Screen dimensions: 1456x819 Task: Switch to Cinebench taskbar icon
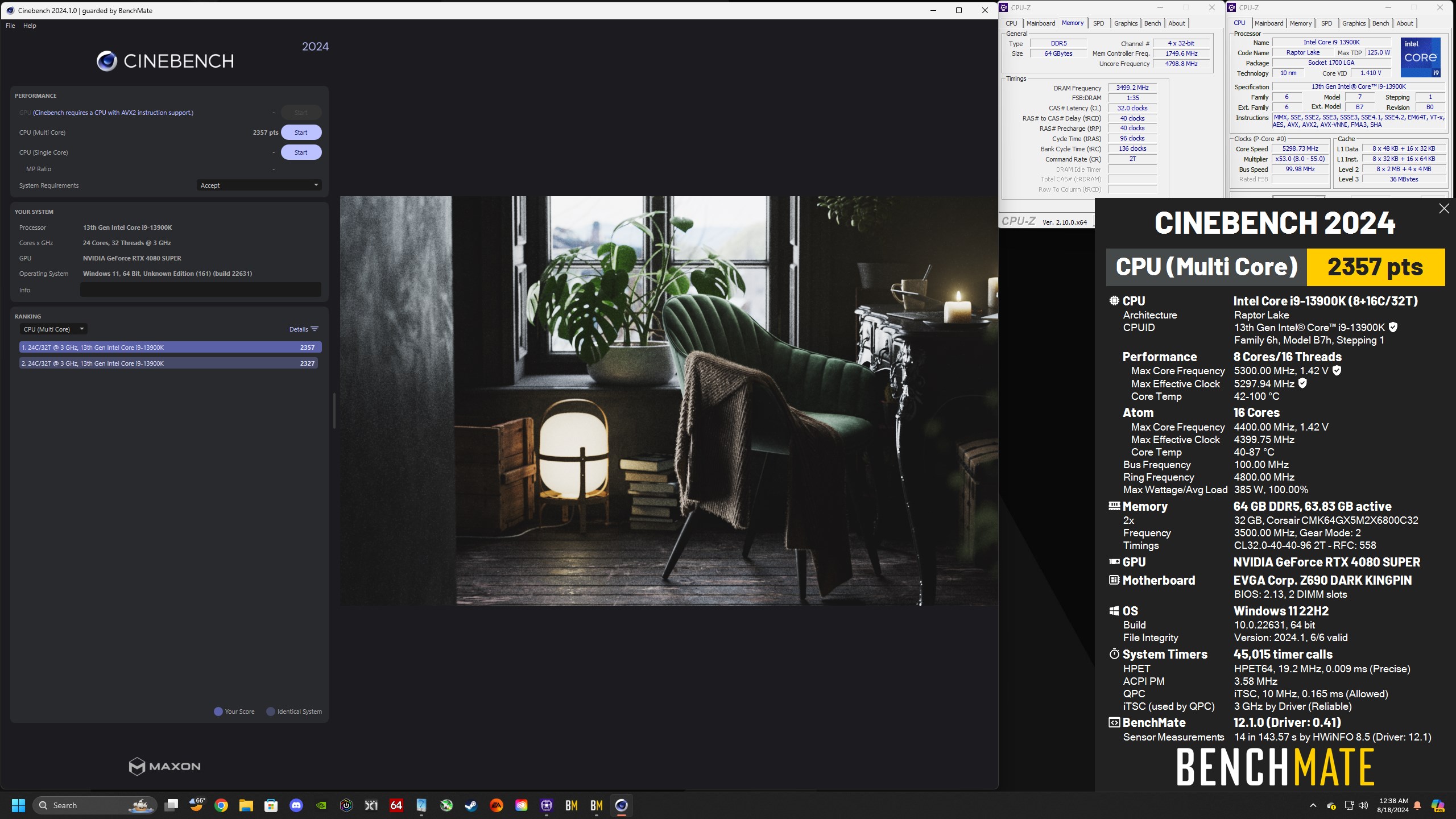(x=621, y=805)
